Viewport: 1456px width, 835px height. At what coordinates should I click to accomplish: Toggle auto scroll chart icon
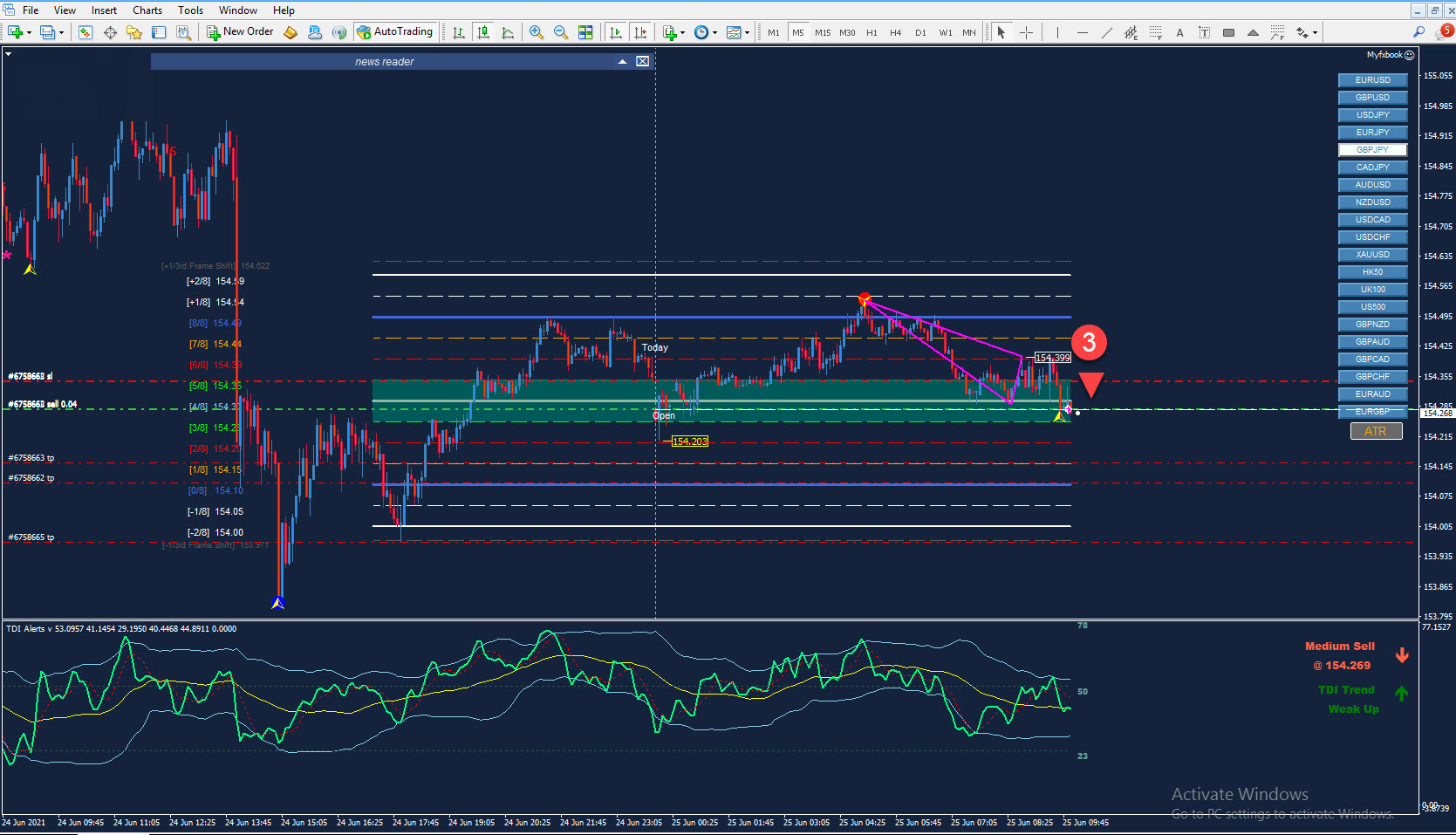616,32
